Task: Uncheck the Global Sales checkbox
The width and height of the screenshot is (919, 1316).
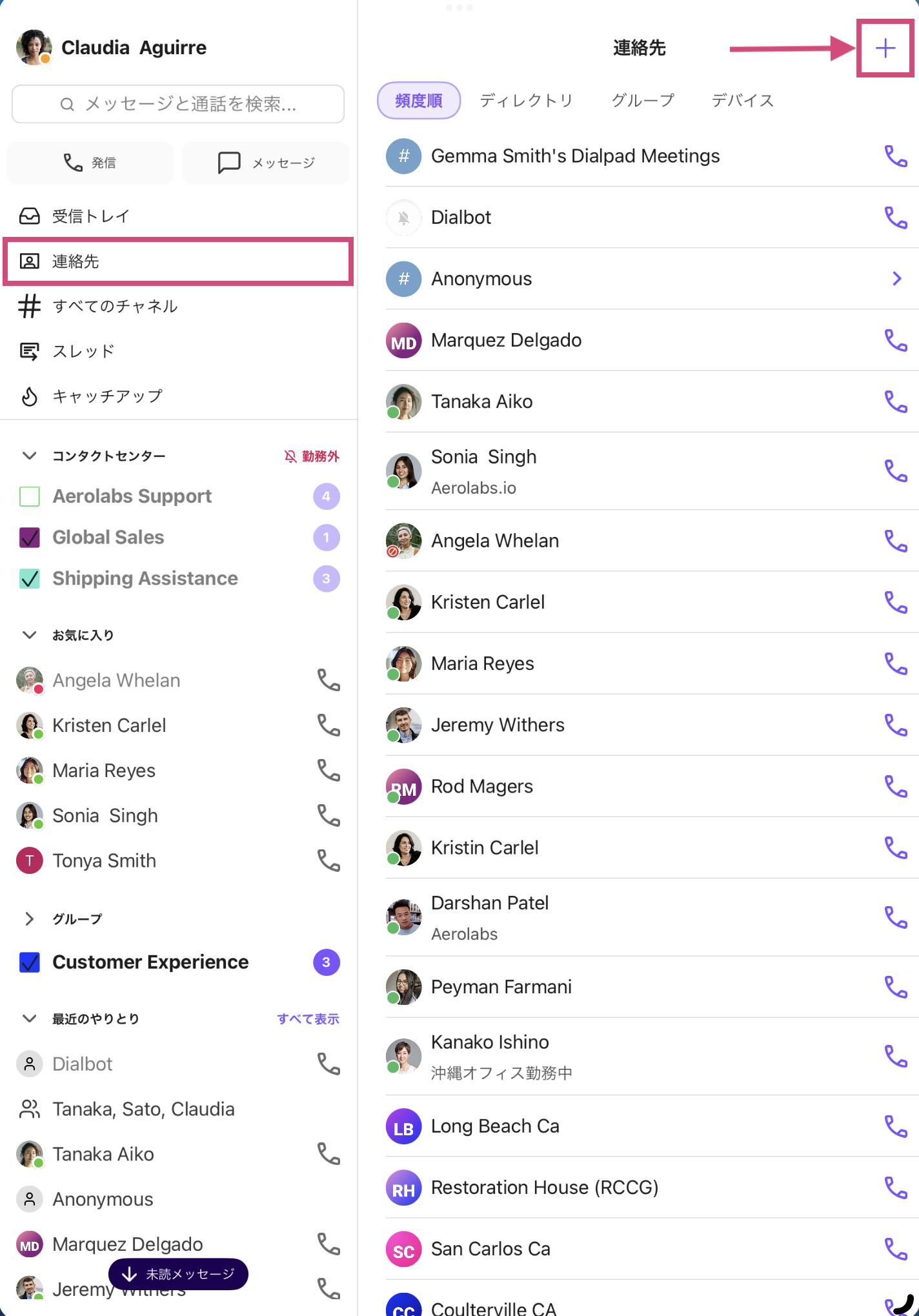Action: (x=30, y=538)
